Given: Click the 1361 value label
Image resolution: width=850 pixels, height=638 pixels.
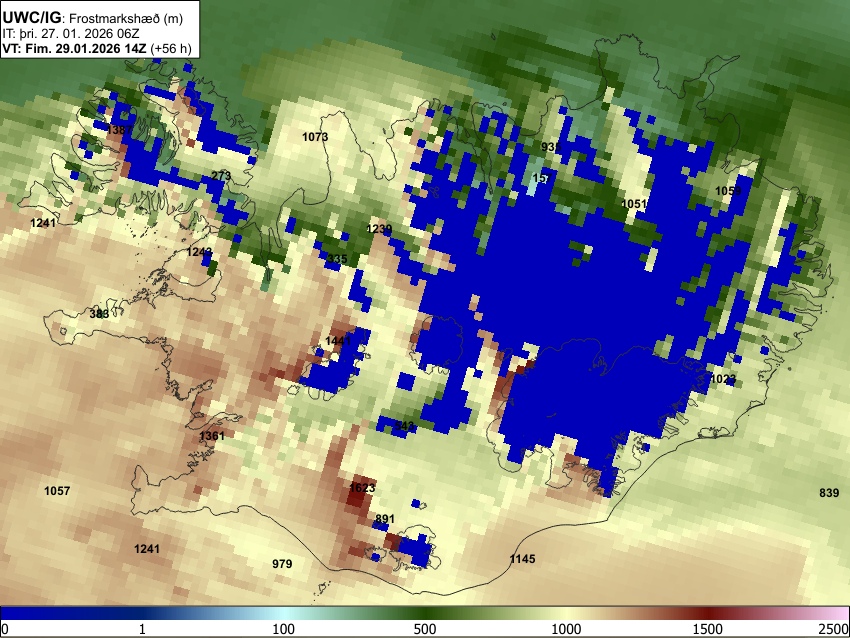Looking at the screenshot, I should click(x=212, y=436).
